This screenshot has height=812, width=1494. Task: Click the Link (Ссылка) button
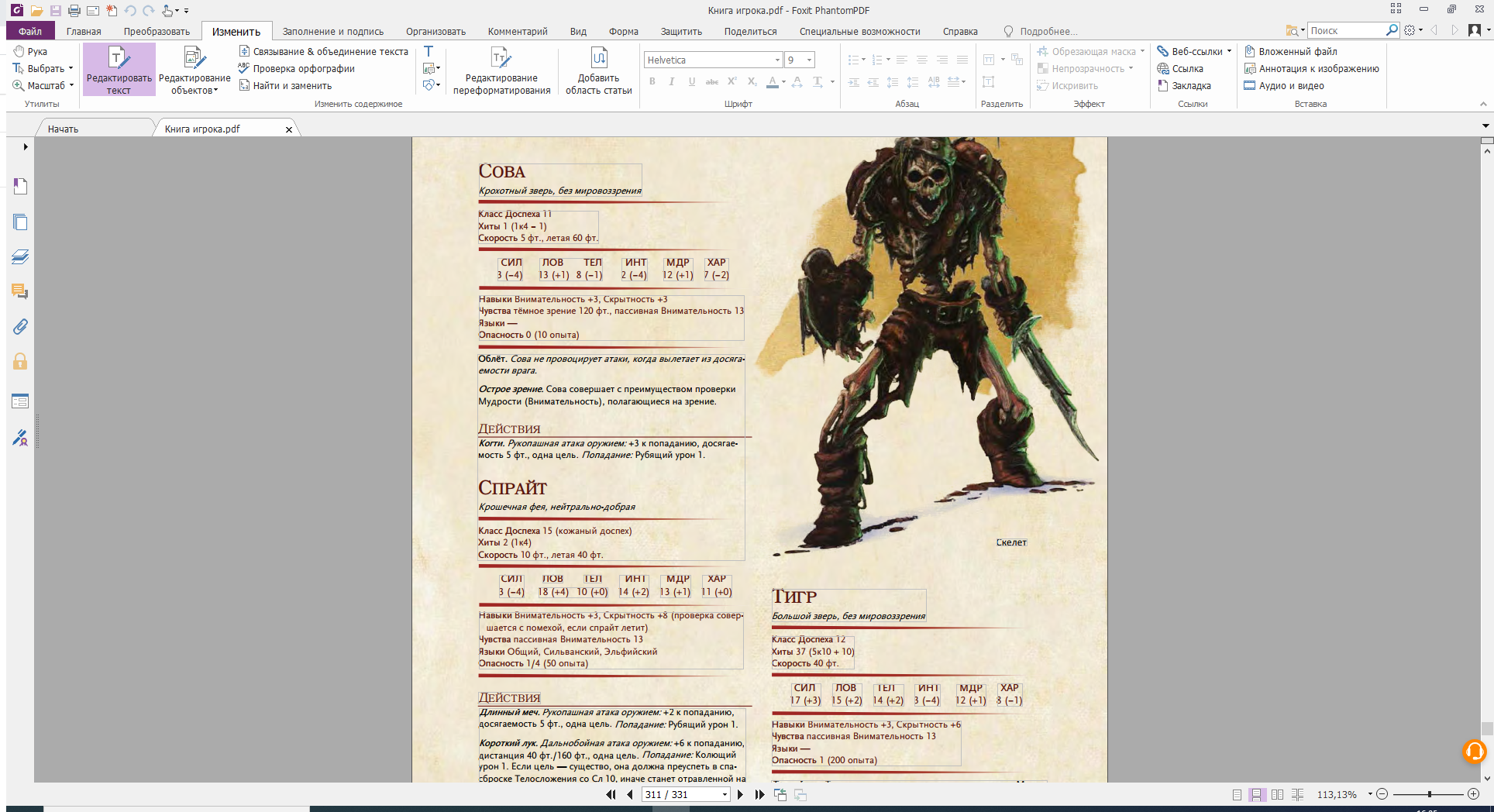1180,69
